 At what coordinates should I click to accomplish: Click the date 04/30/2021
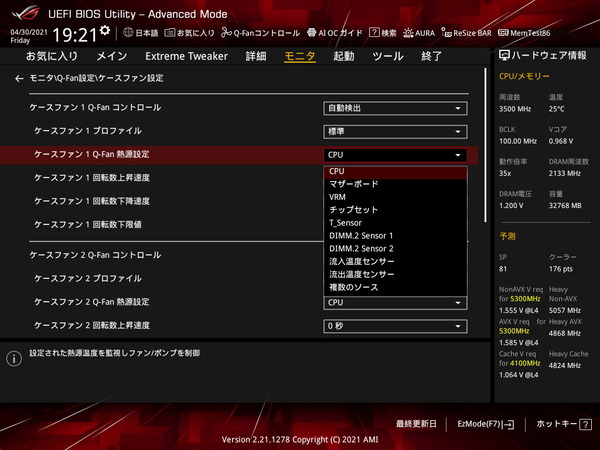point(29,32)
